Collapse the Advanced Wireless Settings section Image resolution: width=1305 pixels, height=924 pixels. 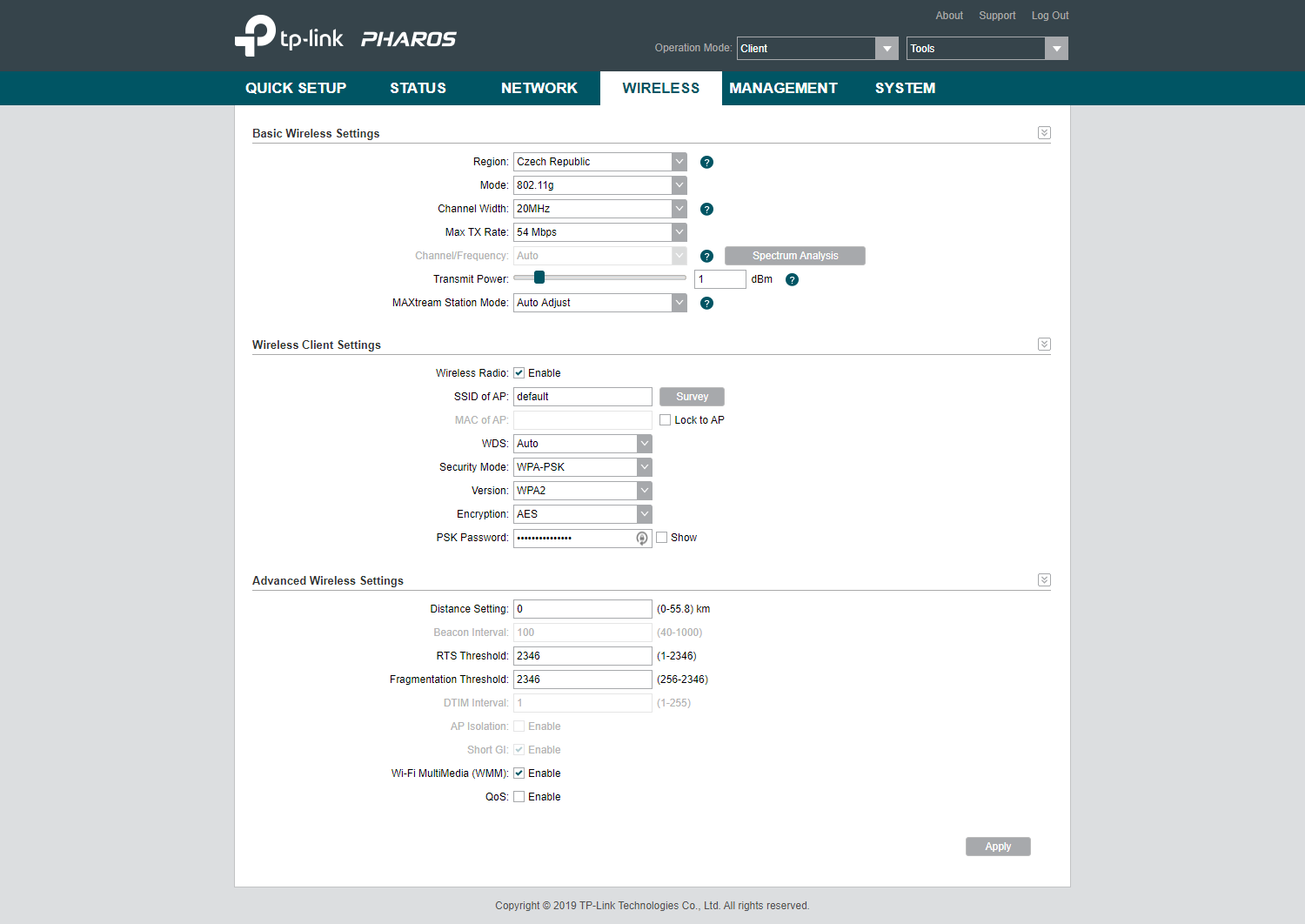coord(1044,580)
